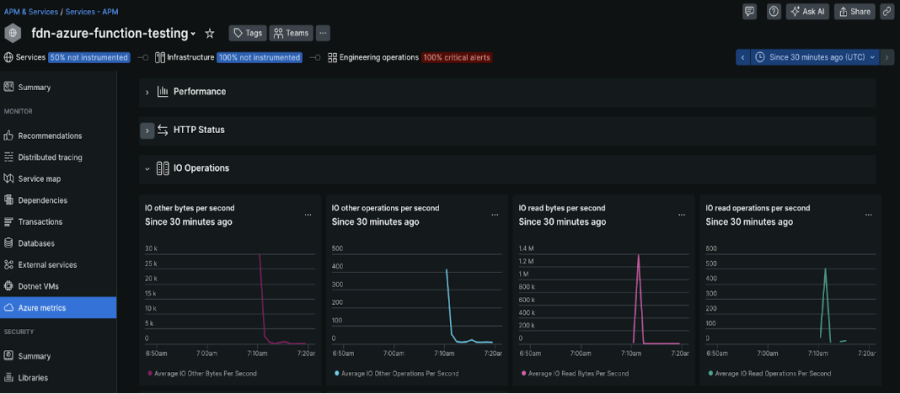Image resolution: width=900 pixels, height=394 pixels.
Task: Follow the APM & Services breadcrumb link
Action: coord(31,11)
